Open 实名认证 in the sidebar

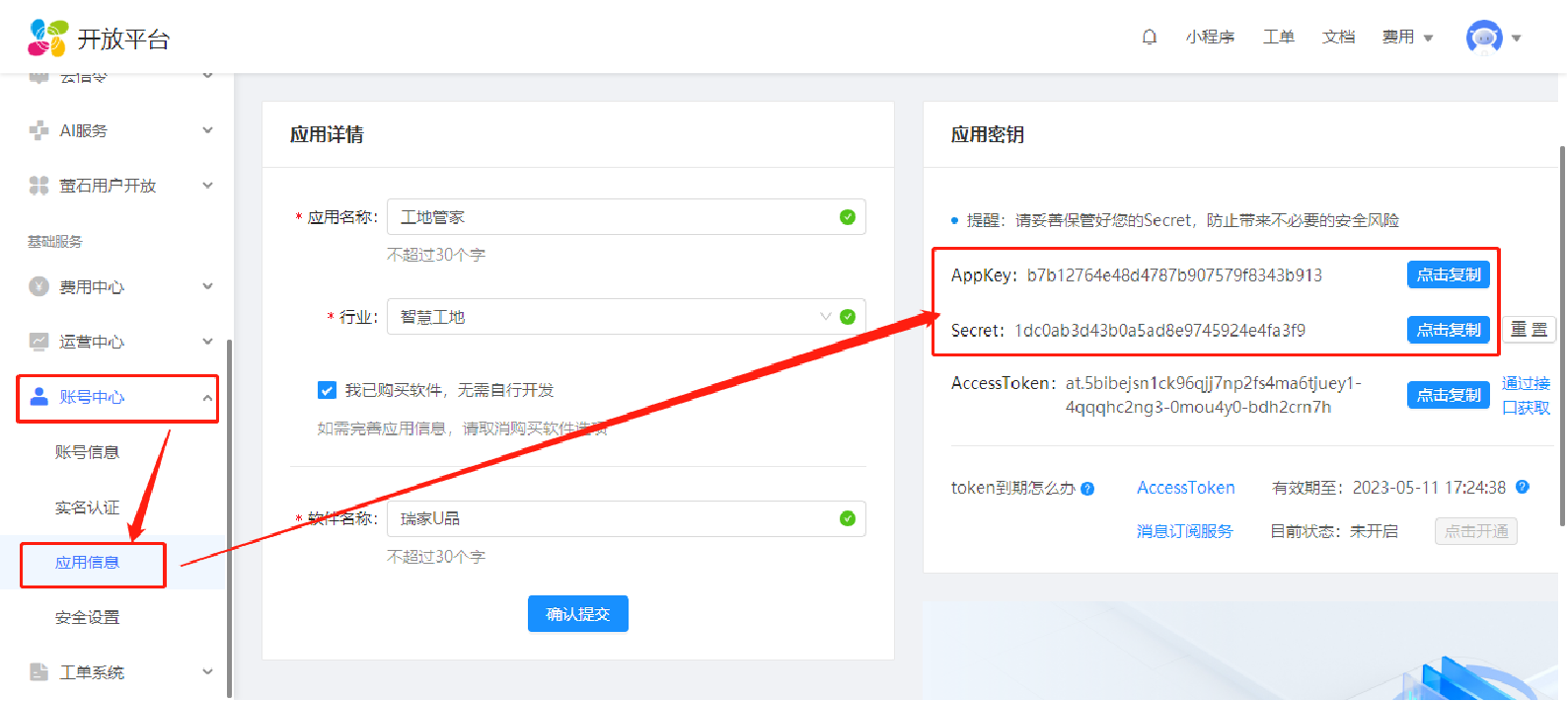[87, 507]
